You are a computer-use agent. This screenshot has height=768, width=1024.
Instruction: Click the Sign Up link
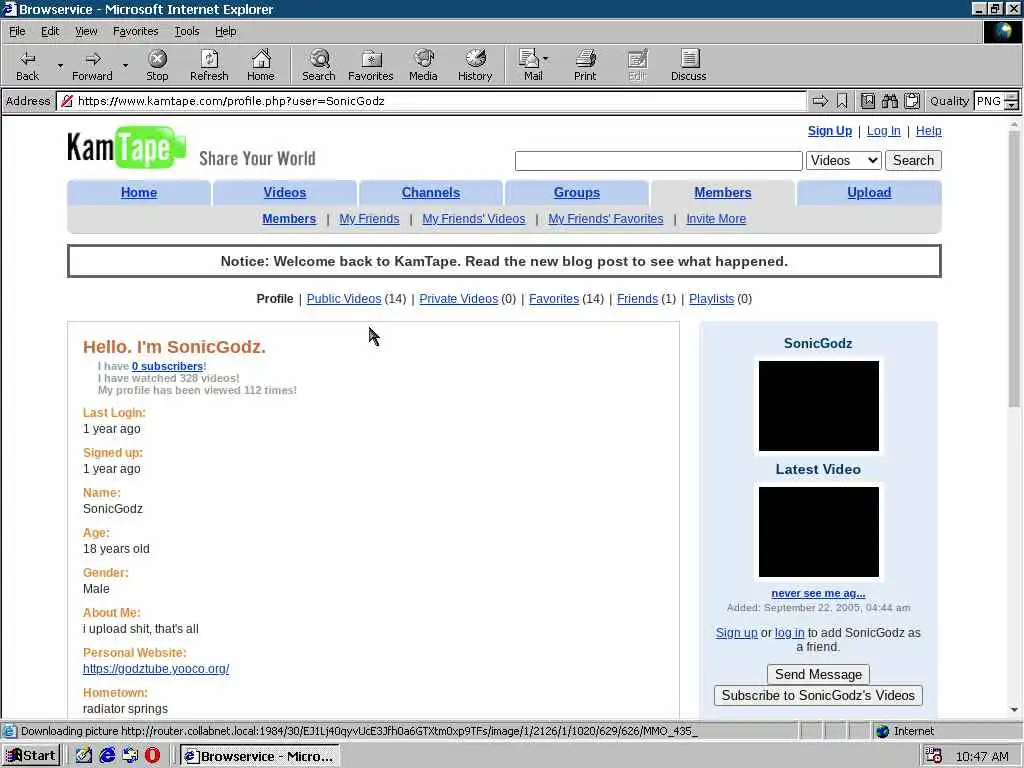[829, 131]
